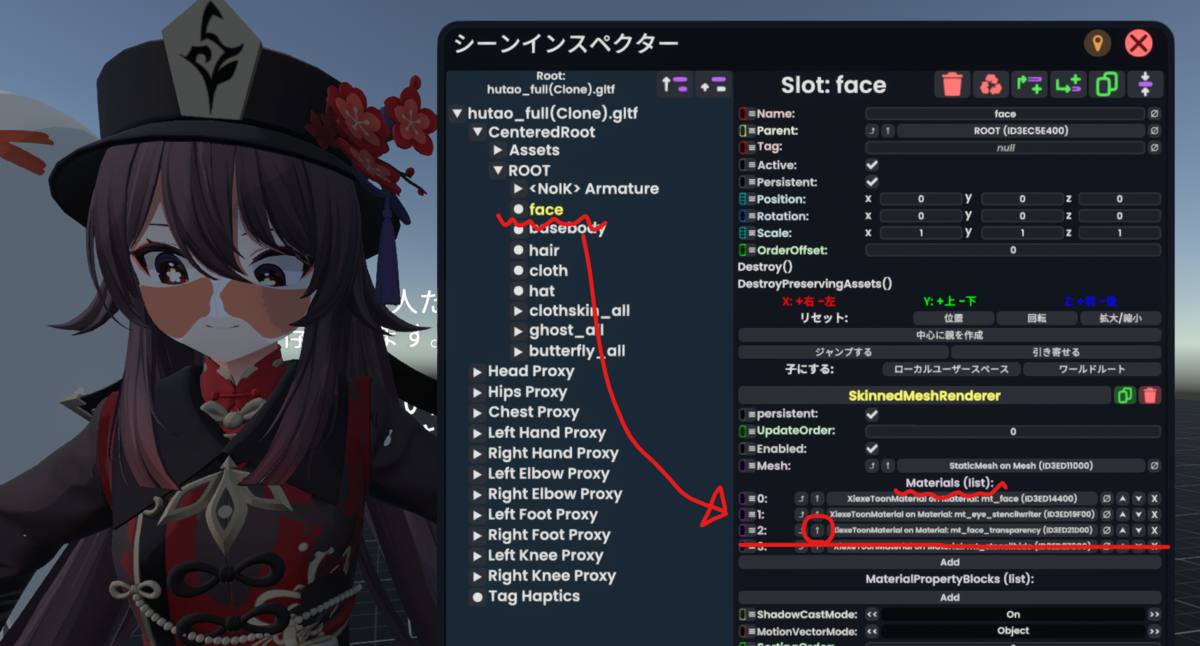Duplicate the SkinnedMeshRenderer component
This screenshot has width=1200, height=646.
pyautogui.click(x=1125, y=396)
